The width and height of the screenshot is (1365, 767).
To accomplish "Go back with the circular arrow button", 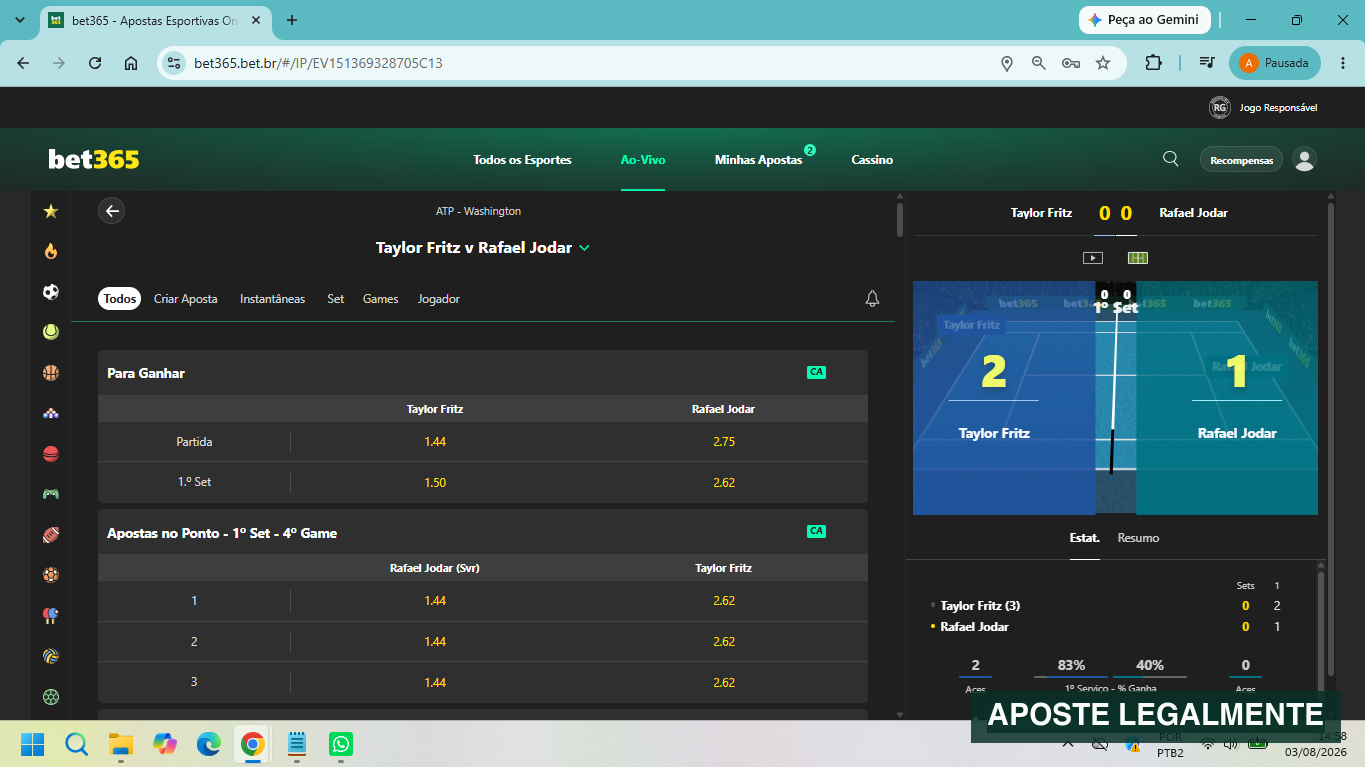I will pos(112,211).
